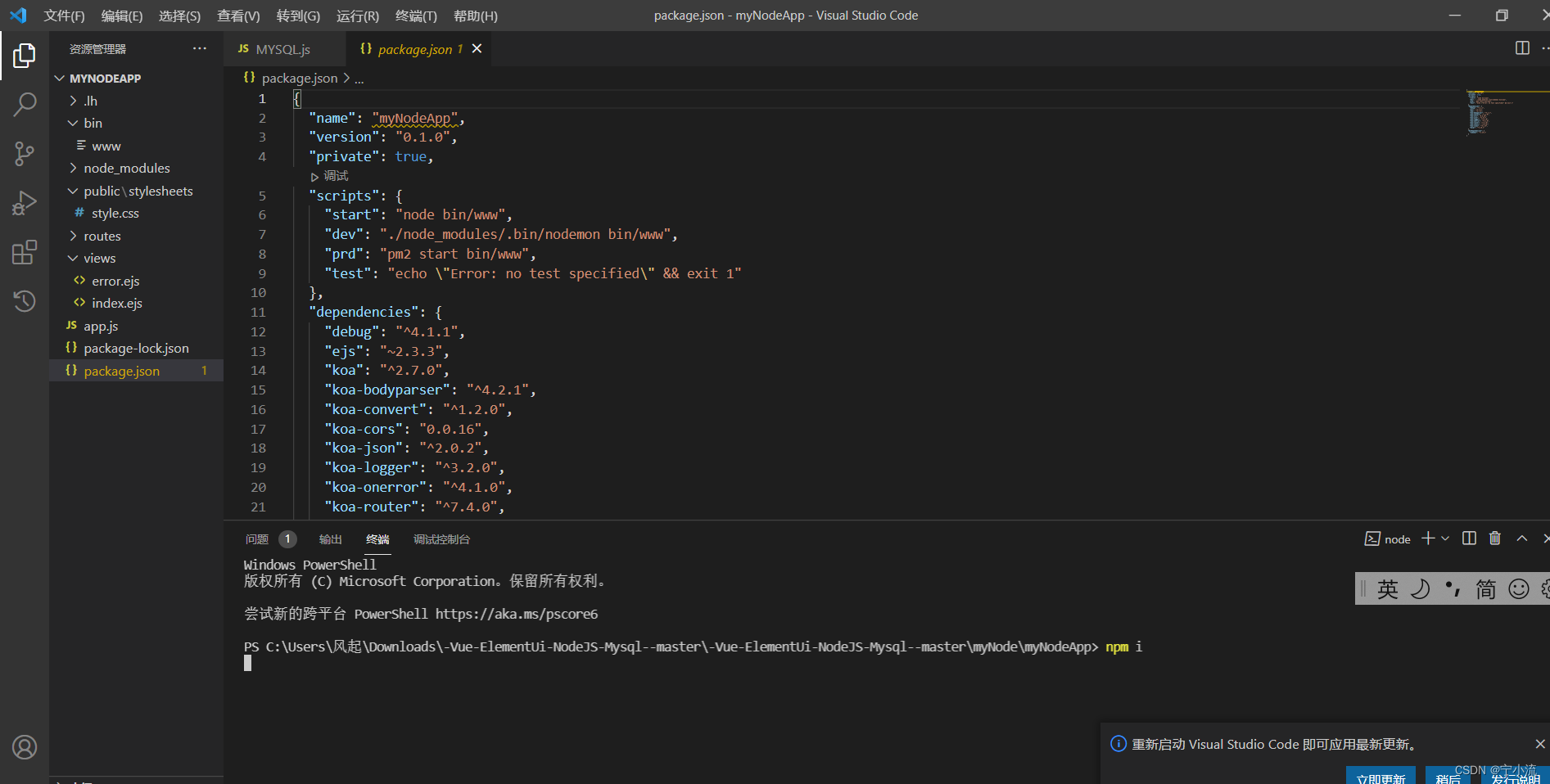Select the 终端 terminal panel tab
Image resolution: width=1550 pixels, height=784 pixels.
coord(377,539)
